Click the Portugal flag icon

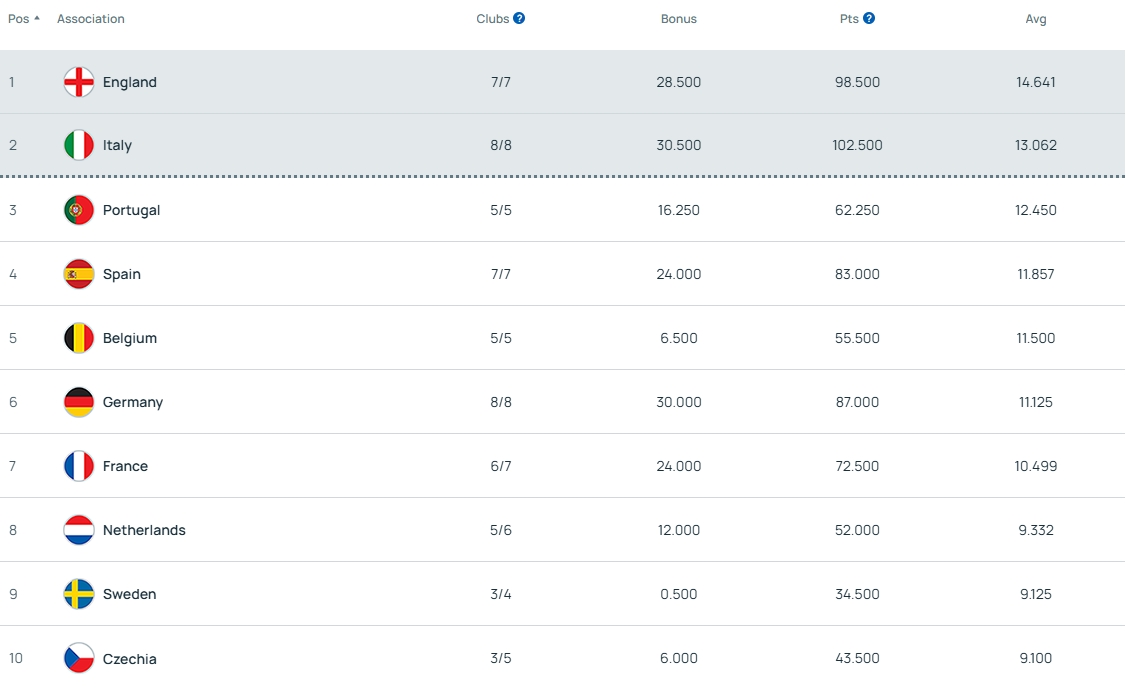coord(79,210)
